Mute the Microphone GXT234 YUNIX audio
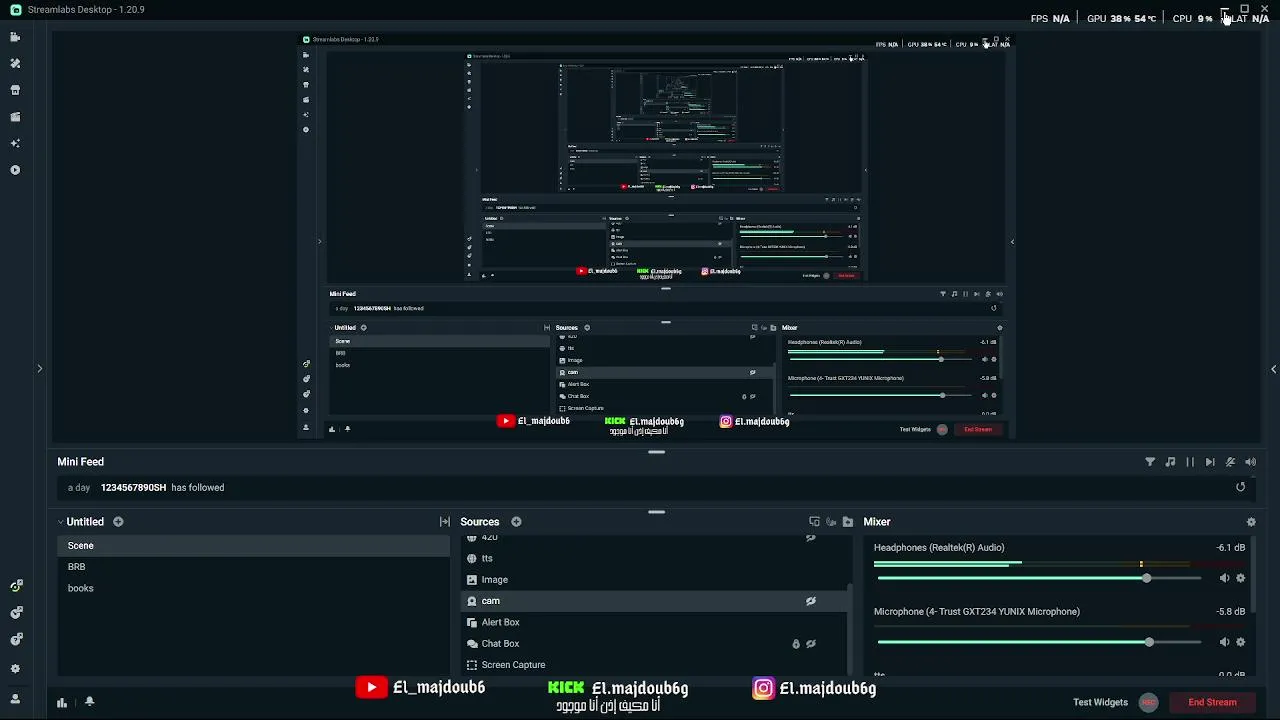 tap(1224, 642)
